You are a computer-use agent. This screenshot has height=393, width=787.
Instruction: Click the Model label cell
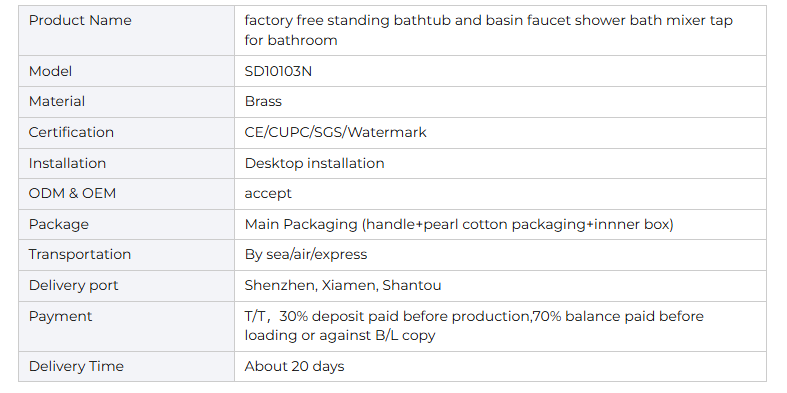(126, 71)
